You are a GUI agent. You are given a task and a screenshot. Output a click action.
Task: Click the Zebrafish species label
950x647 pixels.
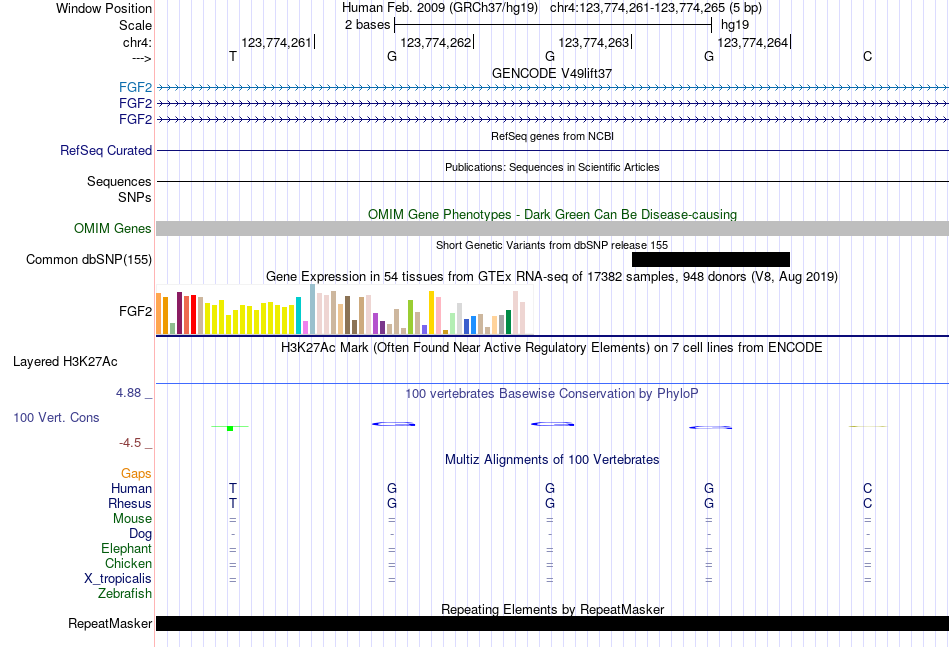click(x=125, y=594)
